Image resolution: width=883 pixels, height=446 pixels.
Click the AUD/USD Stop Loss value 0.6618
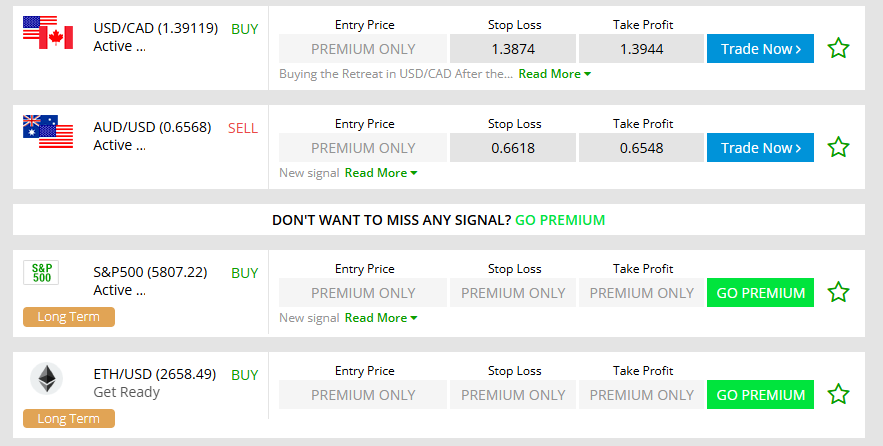point(513,148)
